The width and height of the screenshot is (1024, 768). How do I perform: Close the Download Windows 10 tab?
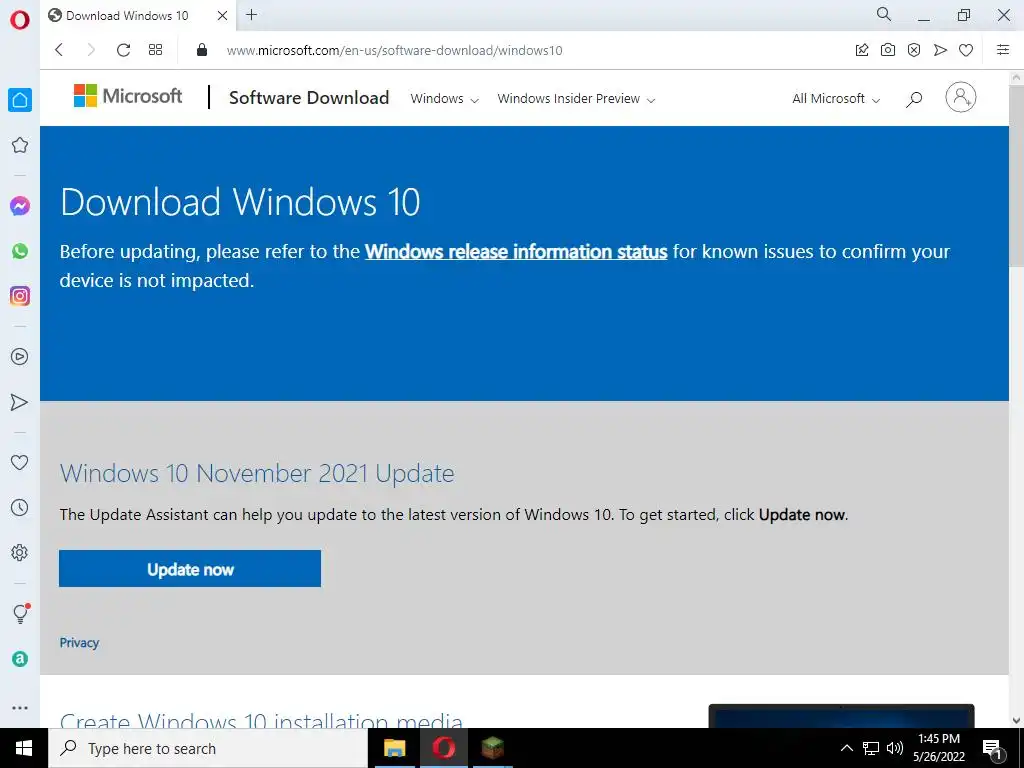click(222, 16)
